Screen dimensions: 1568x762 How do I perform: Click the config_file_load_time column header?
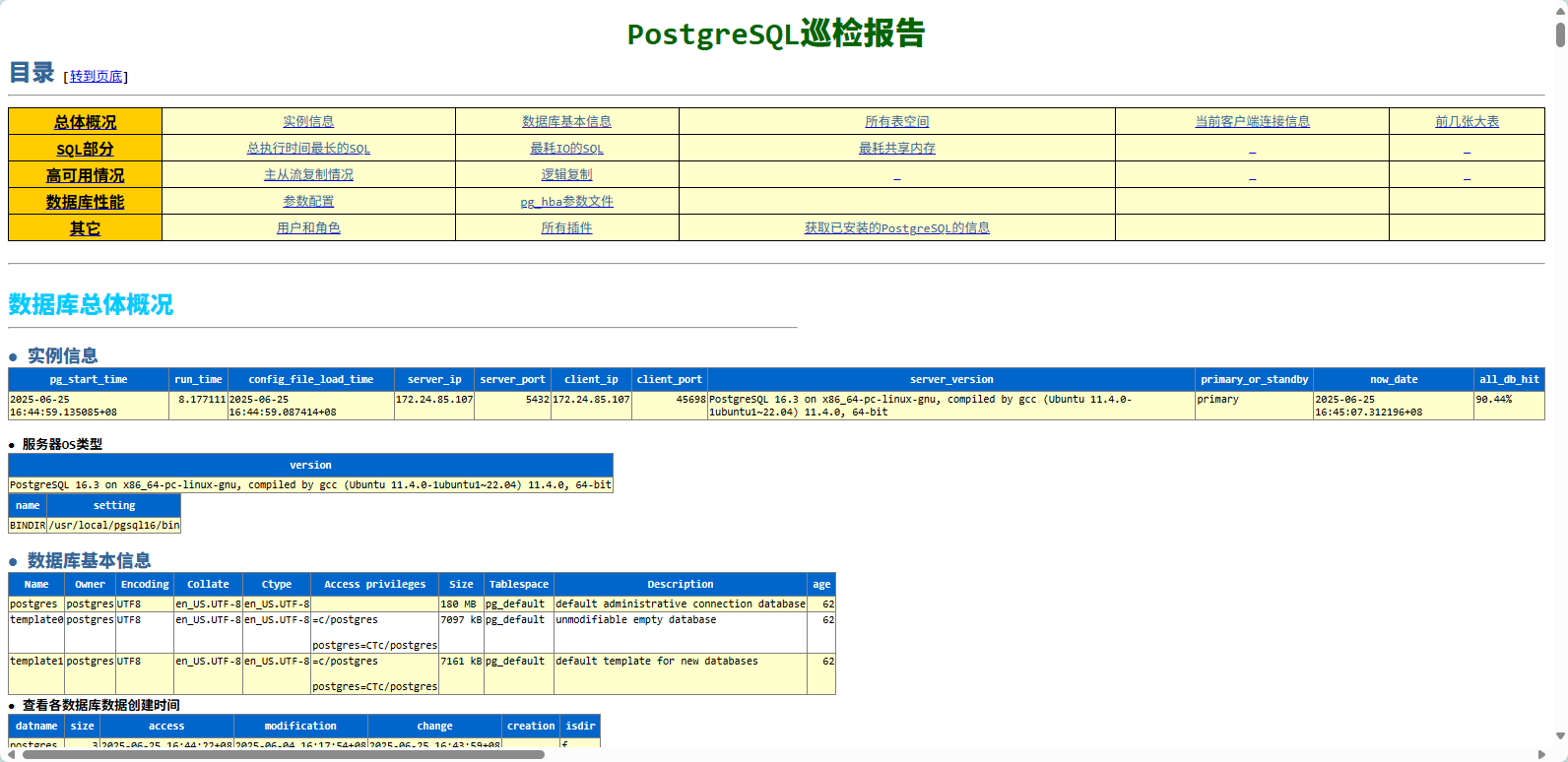(311, 379)
